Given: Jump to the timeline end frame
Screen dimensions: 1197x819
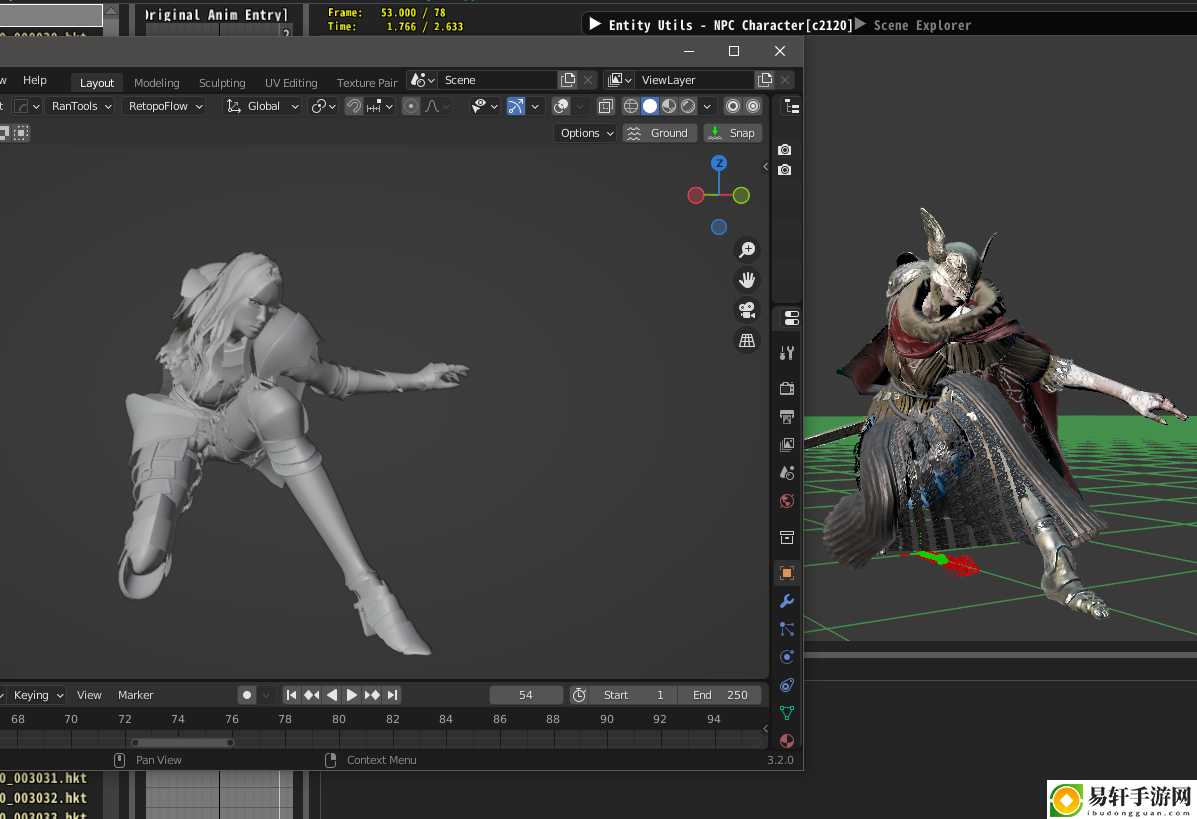Looking at the screenshot, I should 392,695.
